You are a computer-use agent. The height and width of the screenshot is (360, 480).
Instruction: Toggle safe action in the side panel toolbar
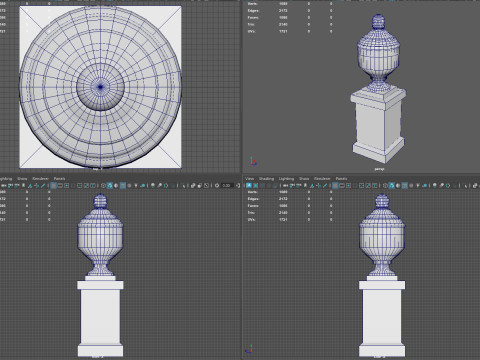(368, 185)
